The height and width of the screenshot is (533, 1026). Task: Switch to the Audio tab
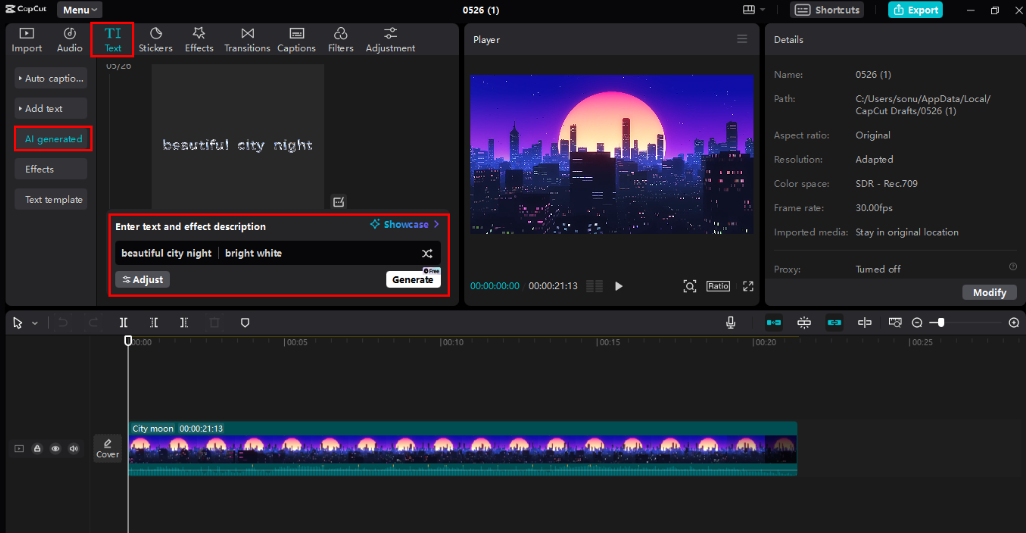coord(69,40)
